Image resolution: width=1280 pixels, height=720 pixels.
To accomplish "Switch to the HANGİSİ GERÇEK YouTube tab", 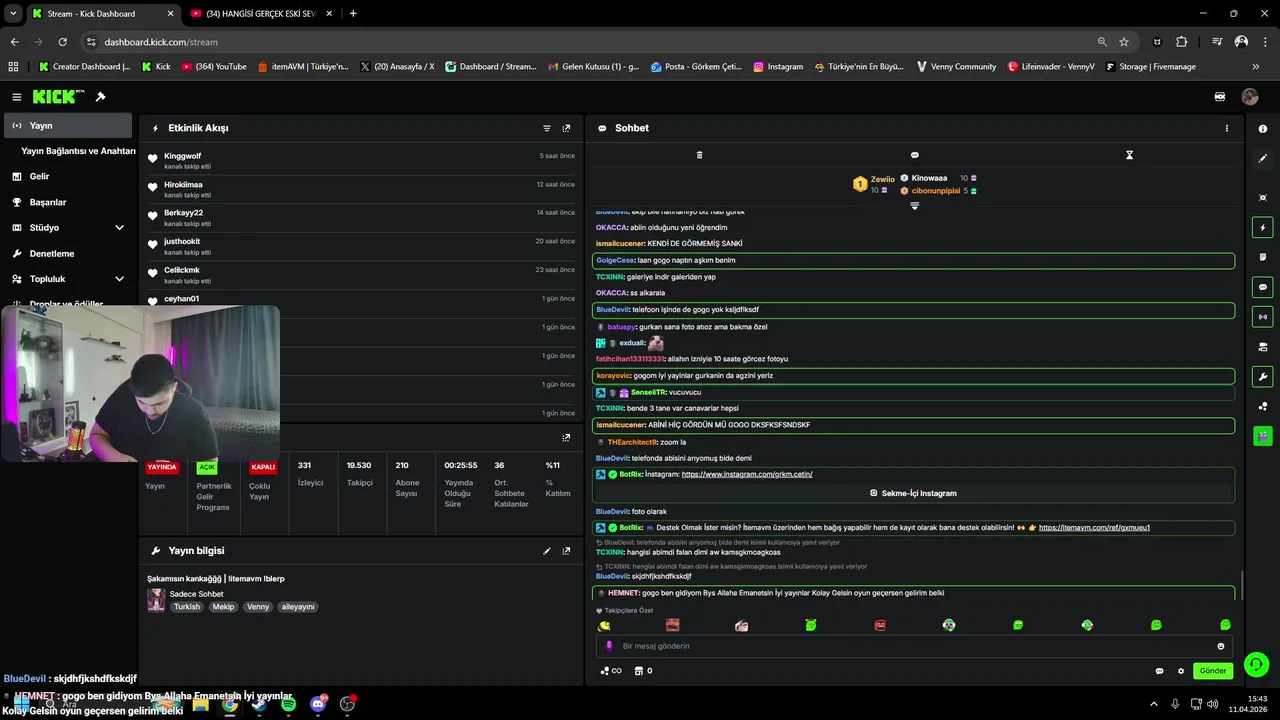I will (x=262, y=14).
